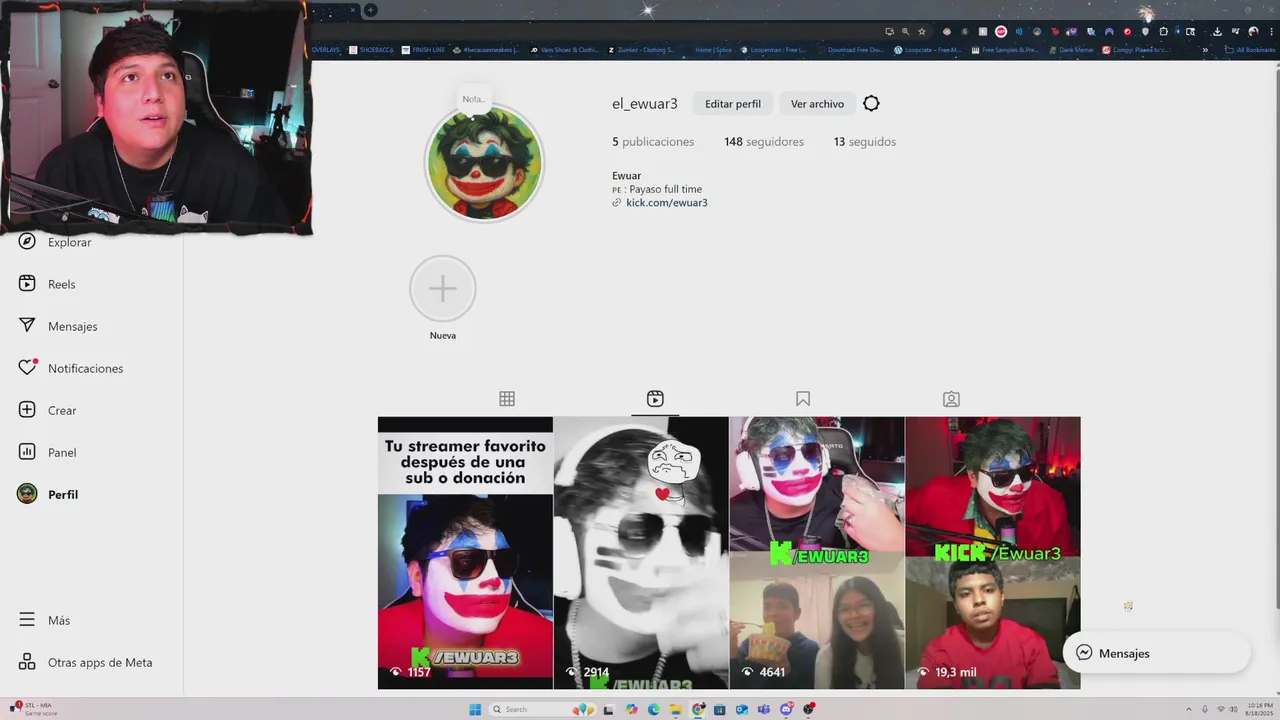Open the Explorar compass icon
The width and height of the screenshot is (1280, 720).
coord(27,242)
